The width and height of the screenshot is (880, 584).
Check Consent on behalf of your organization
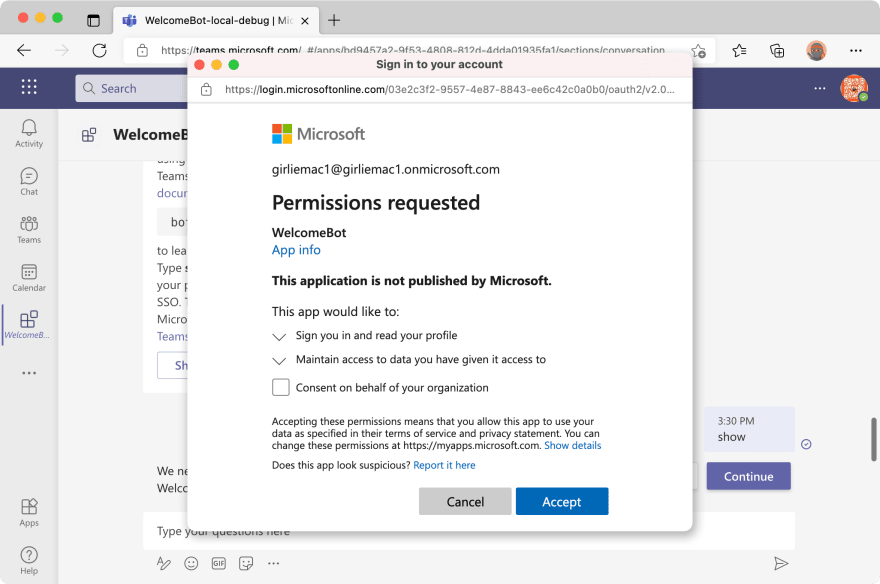point(281,387)
